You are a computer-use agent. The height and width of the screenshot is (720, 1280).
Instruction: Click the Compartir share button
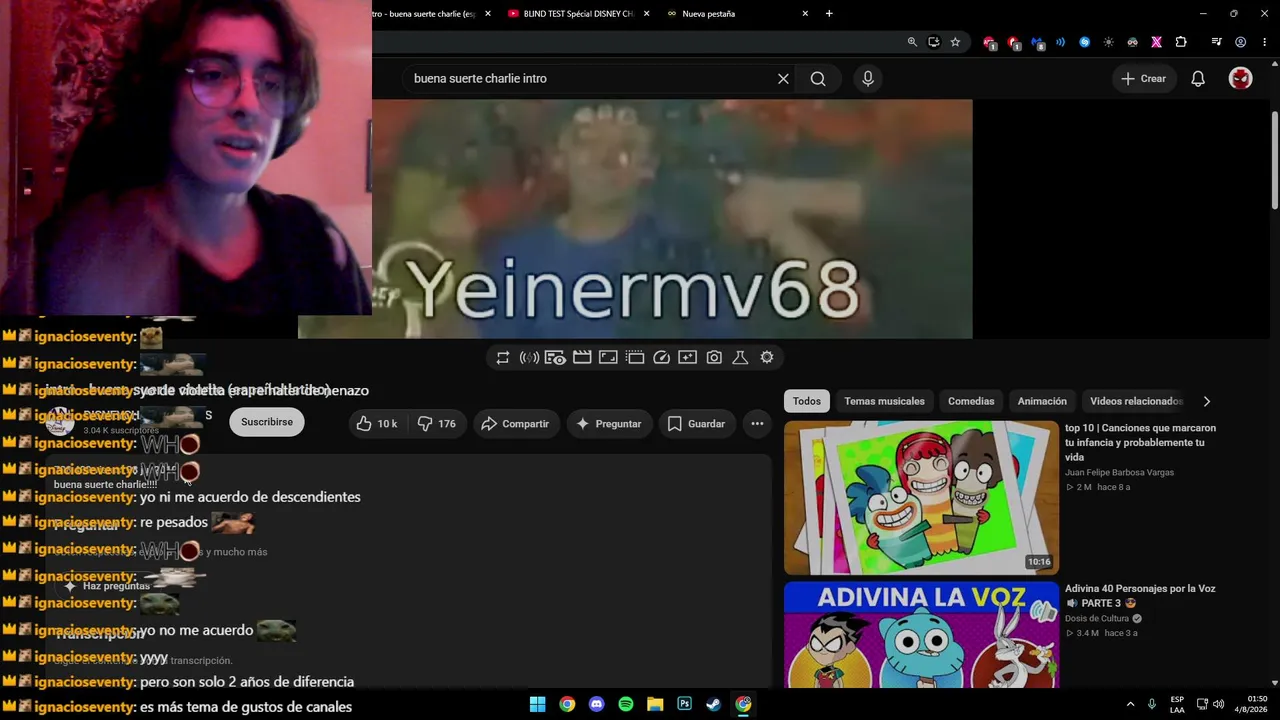coord(515,424)
